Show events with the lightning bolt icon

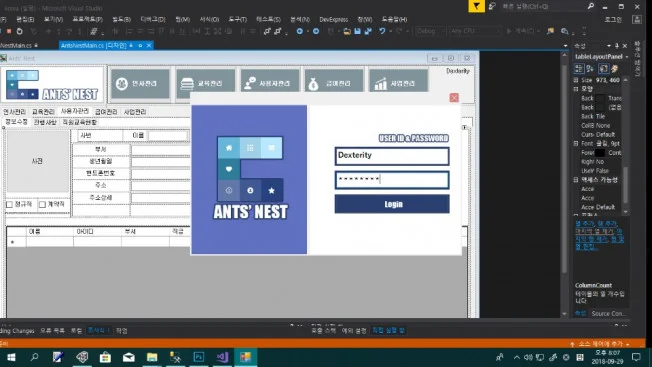tap(615, 69)
